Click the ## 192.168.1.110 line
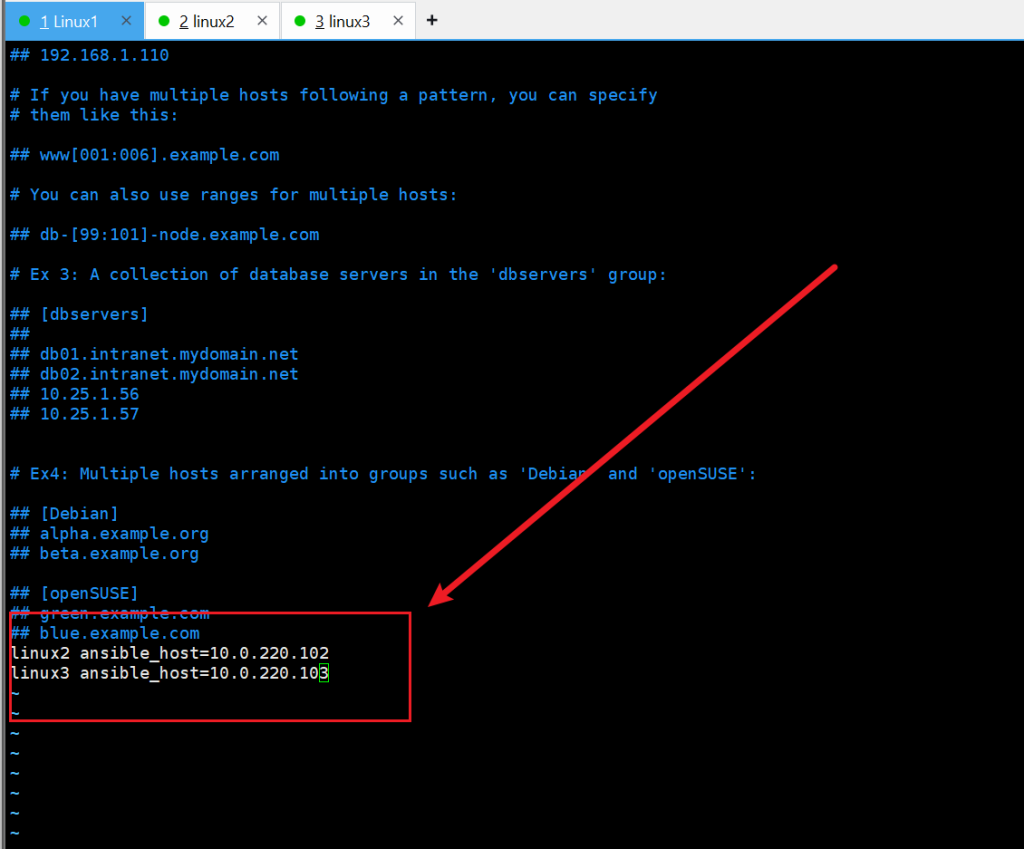The width and height of the screenshot is (1024, 849). pyautogui.click(x=89, y=55)
